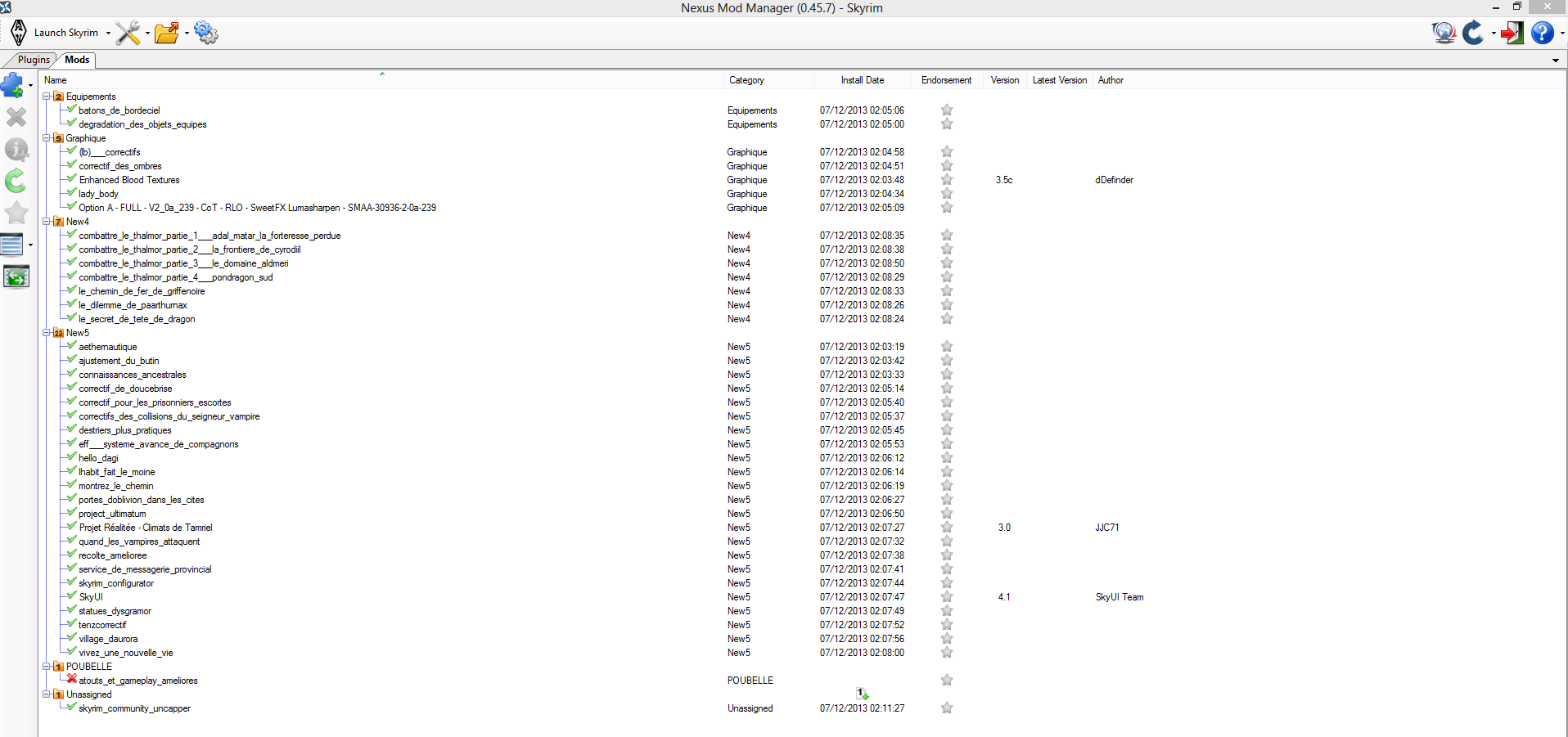The width and height of the screenshot is (1568, 737).
Task: Toggle the checkmark for destriers_plus_pratiques
Action: [72, 429]
